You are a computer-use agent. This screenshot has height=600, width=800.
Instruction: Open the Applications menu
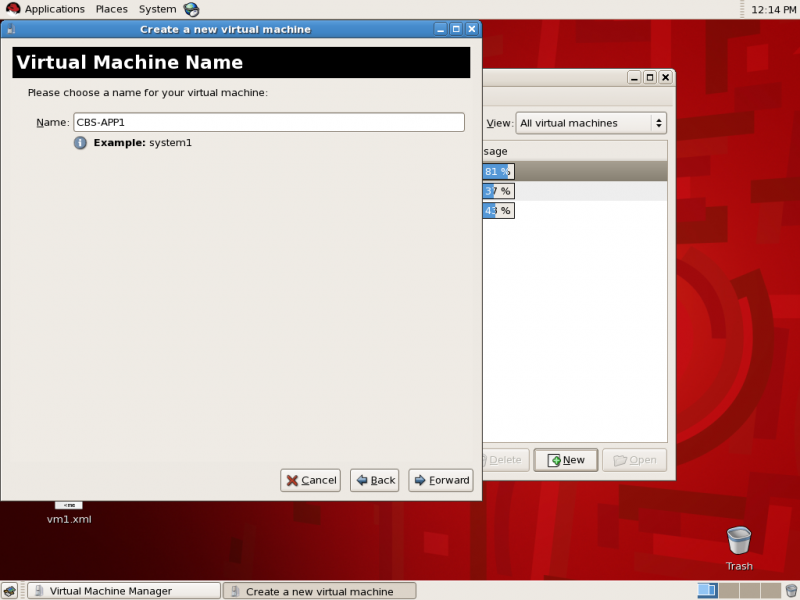click(x=55, y=9)
